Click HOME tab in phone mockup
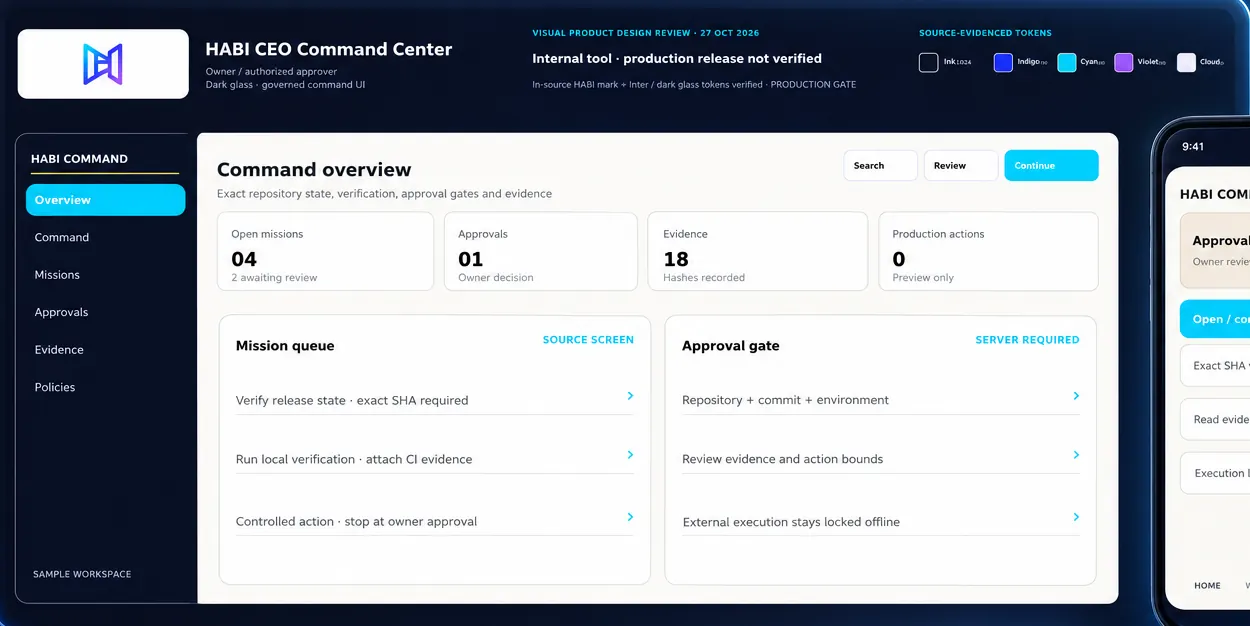1250x626 pixels. coord(1207,586)
